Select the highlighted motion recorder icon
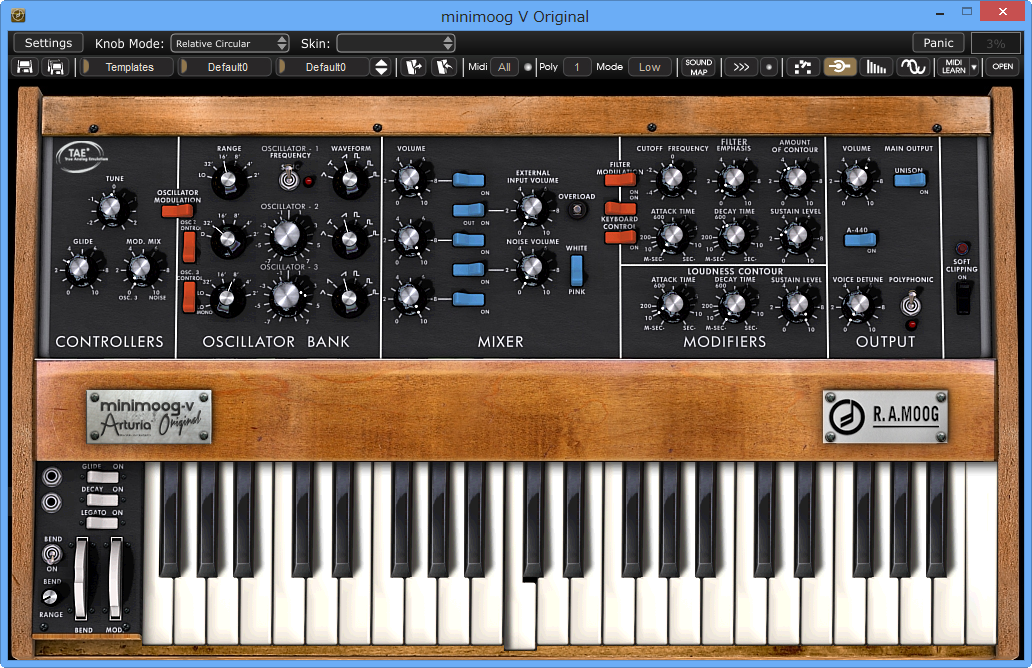The height and width of the screenshot is (668, 1032). (840, 67)
